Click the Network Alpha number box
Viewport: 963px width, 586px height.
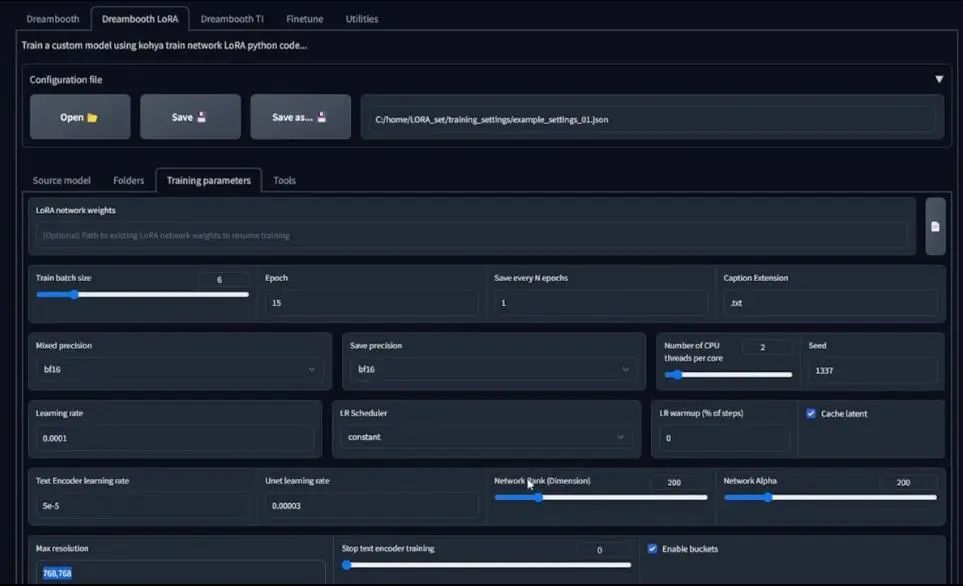[908, 482]
